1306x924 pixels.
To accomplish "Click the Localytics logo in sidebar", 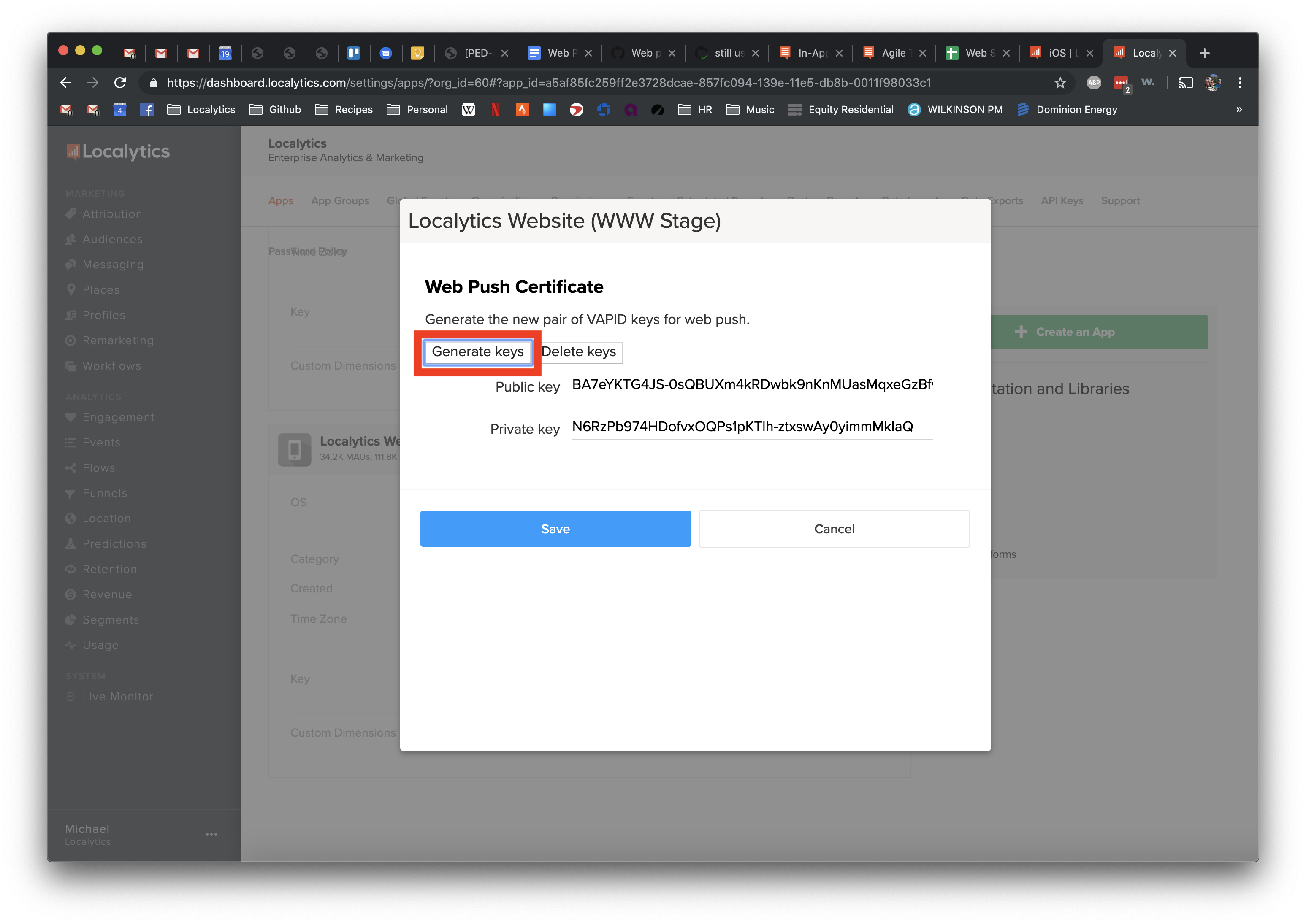I will (118, 151).
